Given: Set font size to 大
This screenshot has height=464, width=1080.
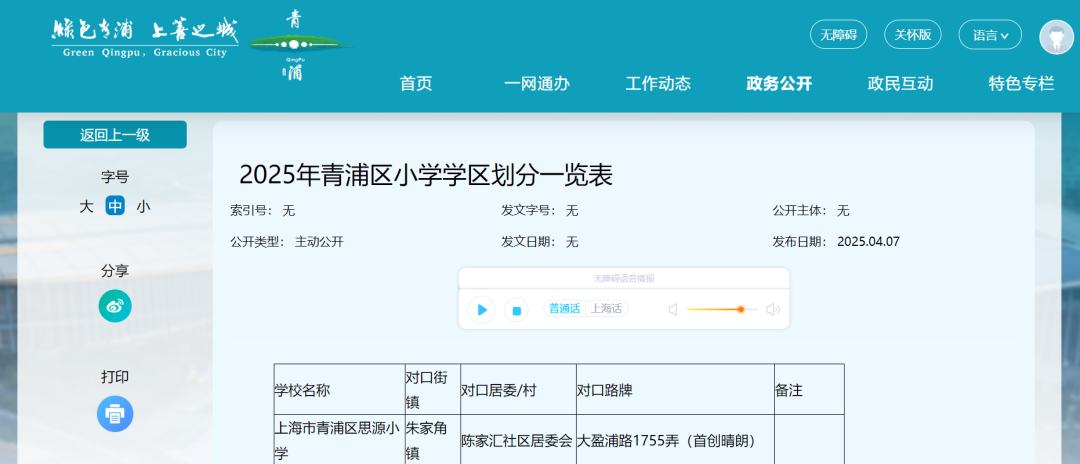Looking at the screenshot, I should (87, 207).
